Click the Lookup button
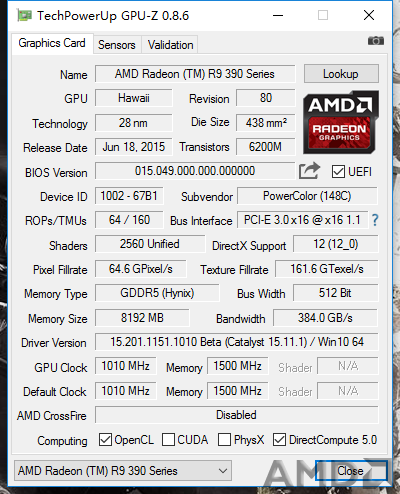This screenshot has height=494, width=400. click(341, 74)
